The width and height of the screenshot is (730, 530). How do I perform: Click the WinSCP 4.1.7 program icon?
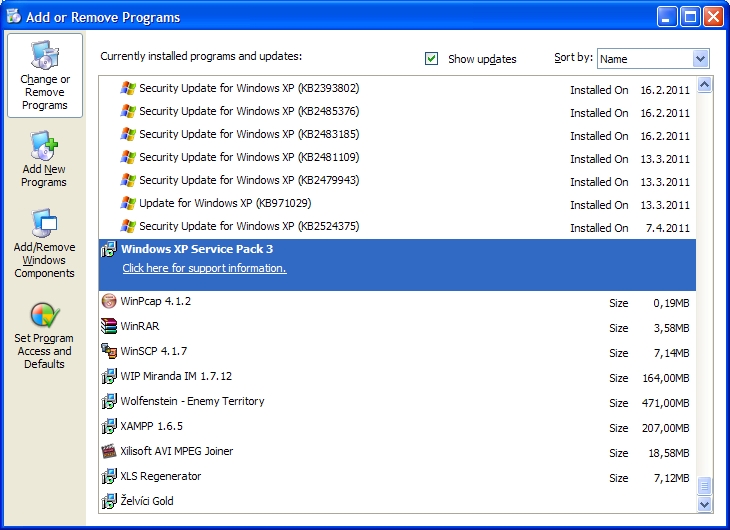pos(109,351)
